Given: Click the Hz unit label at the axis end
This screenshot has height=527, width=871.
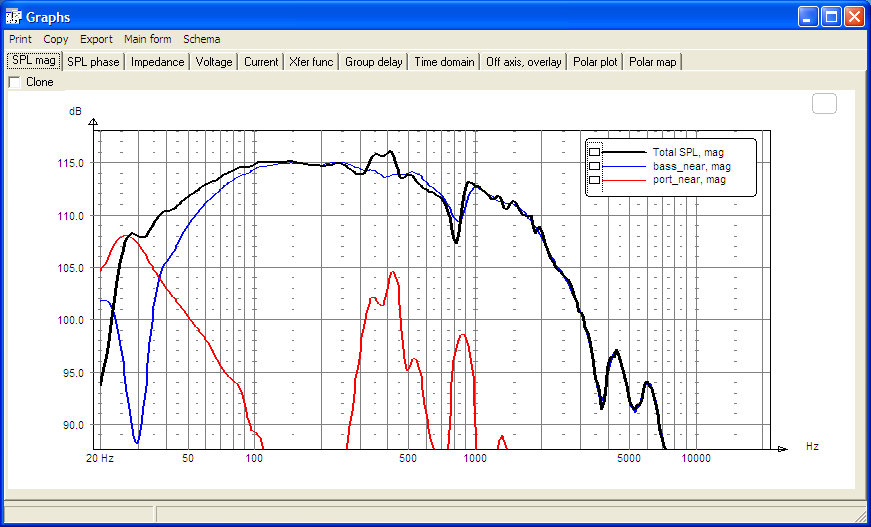Looking at the screenshot, I should pos(812,446).
